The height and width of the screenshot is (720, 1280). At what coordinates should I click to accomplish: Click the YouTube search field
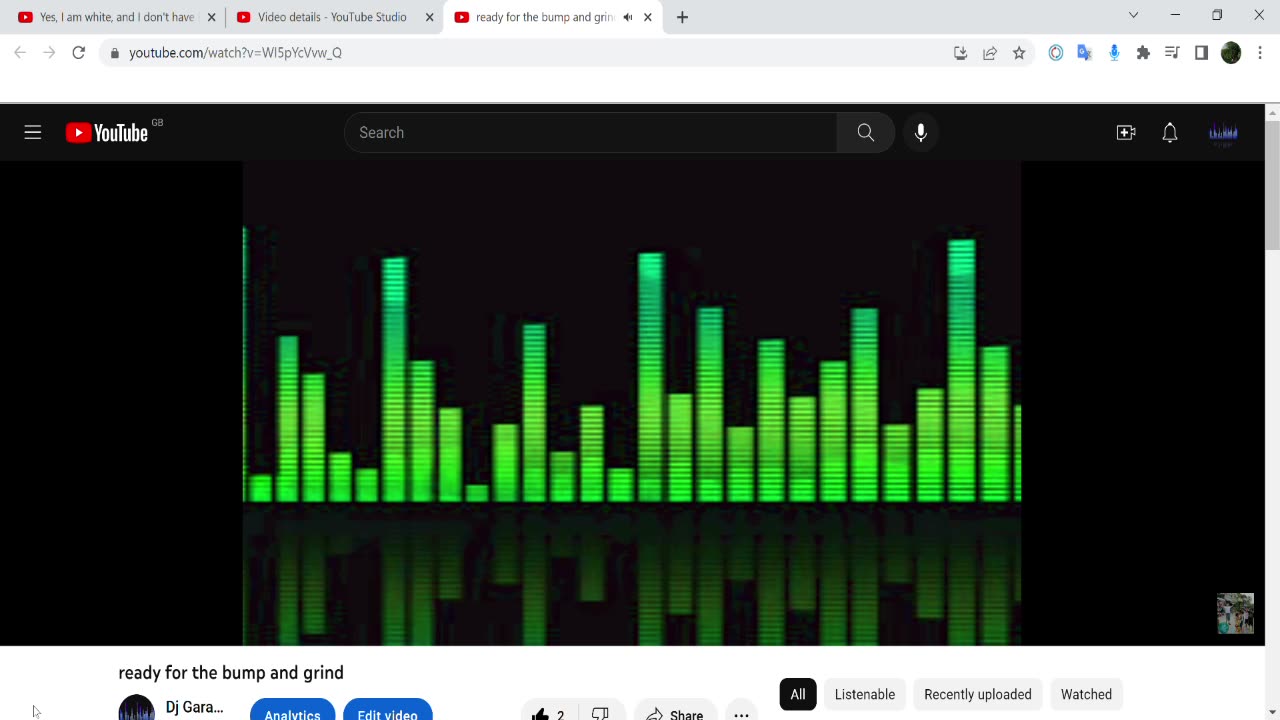pos(590,132)
